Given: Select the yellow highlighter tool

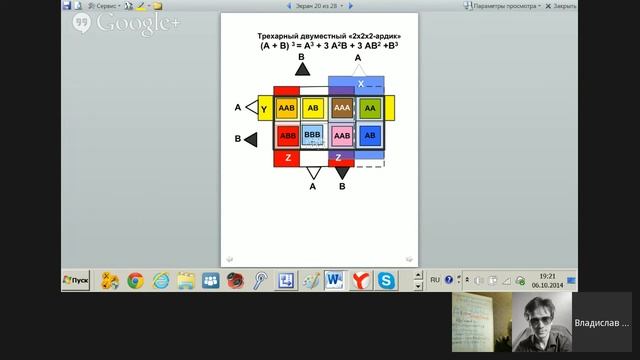Looking at the screenshot, I should coord(141,6).
